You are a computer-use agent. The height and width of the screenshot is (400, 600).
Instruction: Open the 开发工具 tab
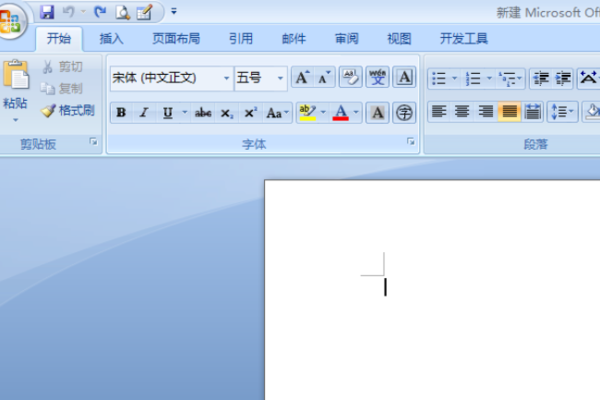point(464,39)
